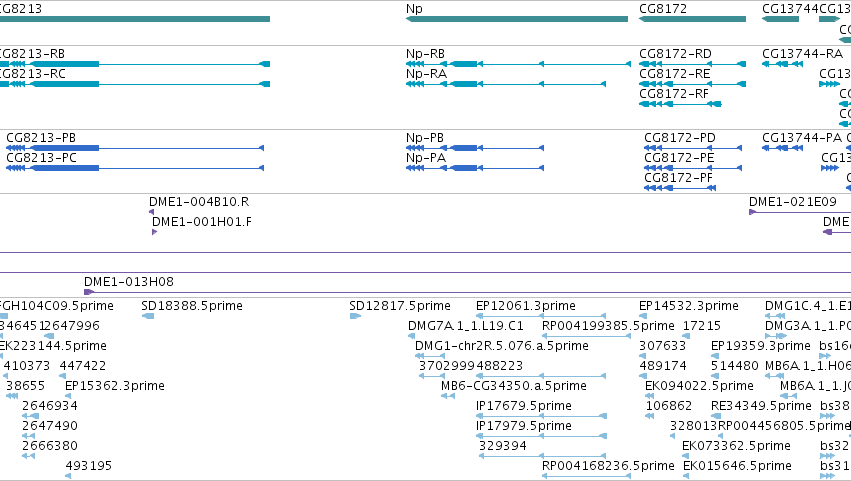Screen dimensions: 851x481
Task: Select protein Np-PA
Action: [475, 168]
